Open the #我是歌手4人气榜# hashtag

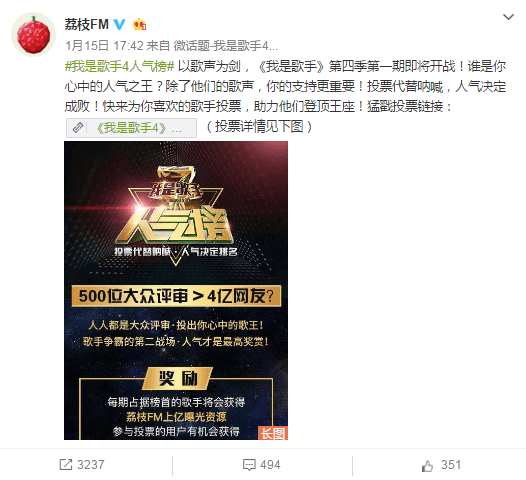click(119, 66)
